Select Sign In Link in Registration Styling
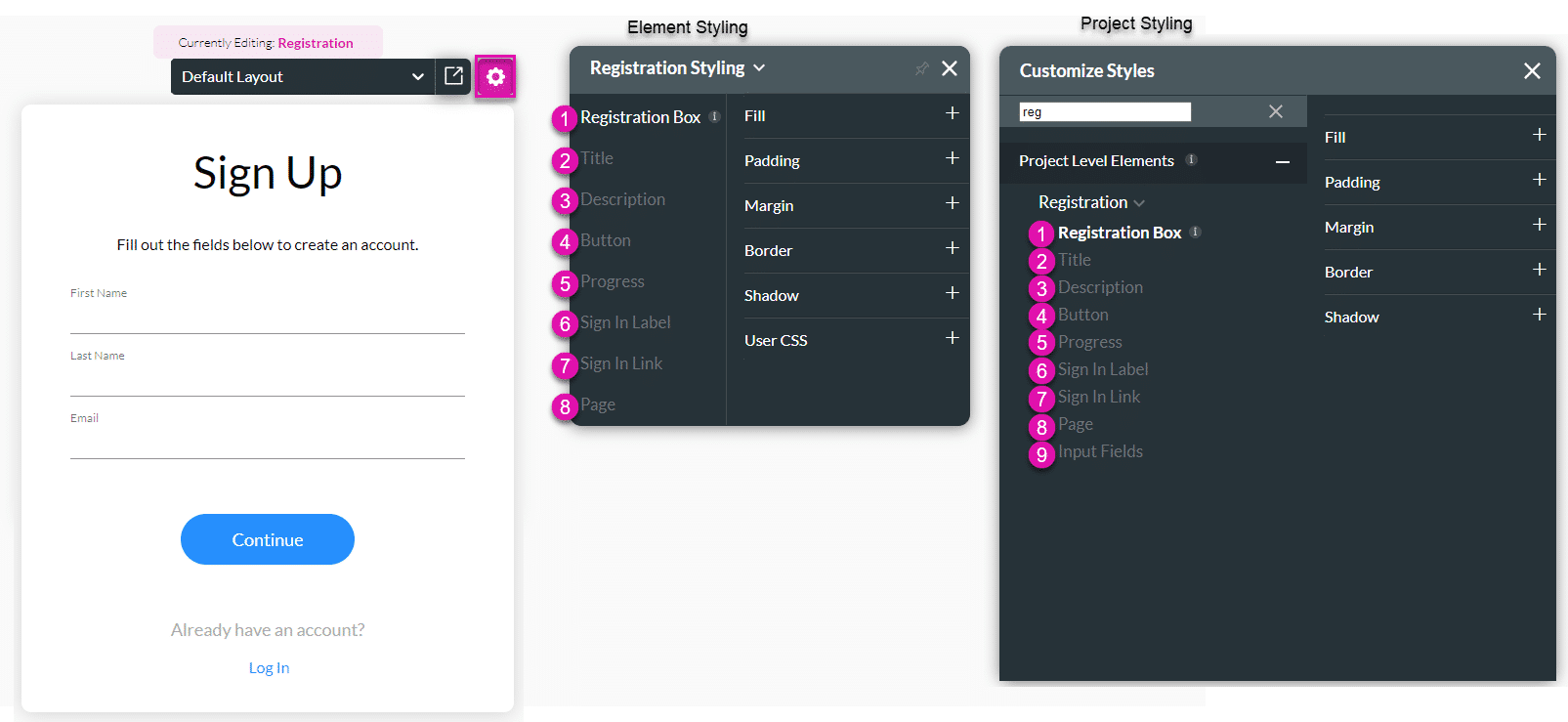 click(x=620, y=363)
